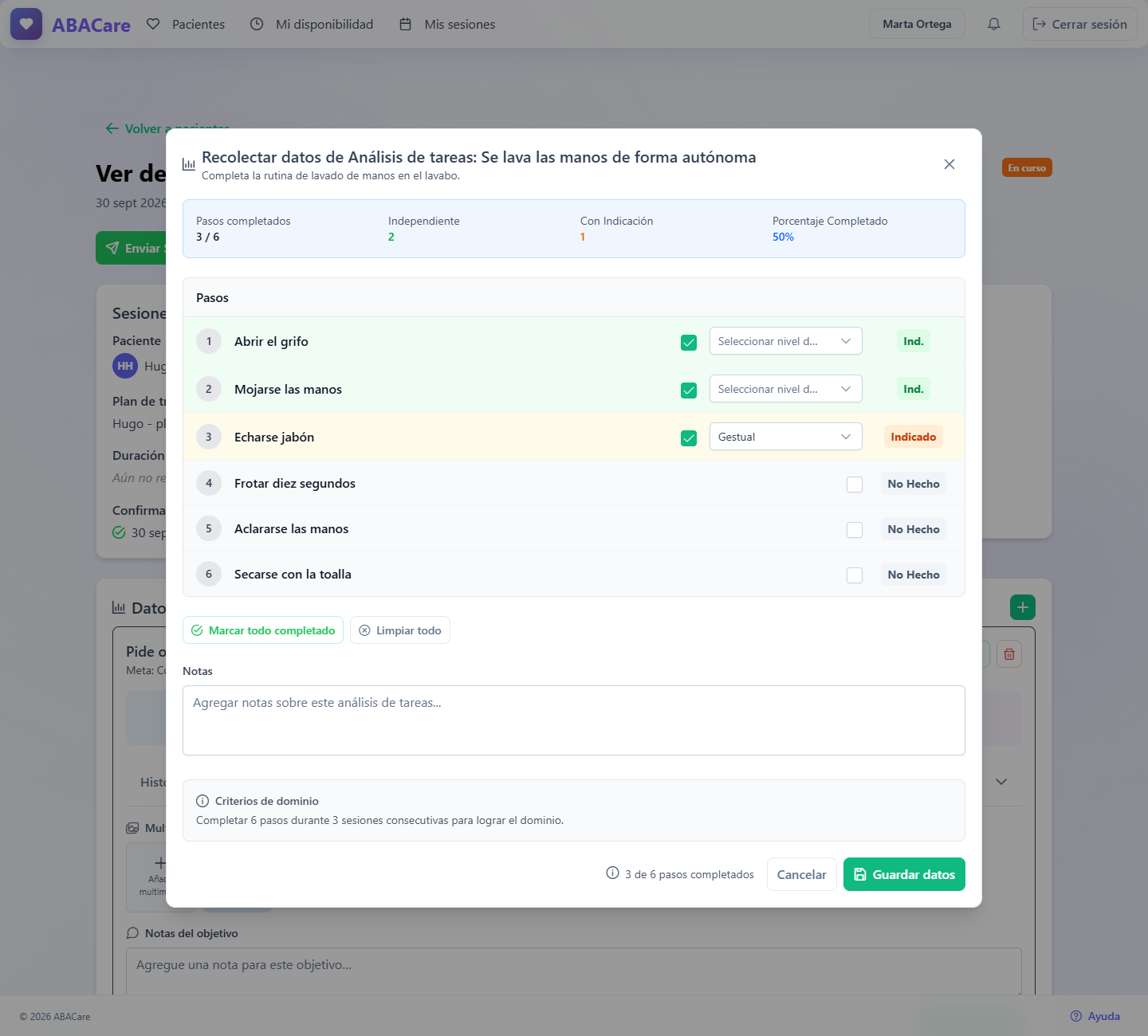Screen dimensions: 1148x1036
Task: Toggle checkbox for Abrir el grifo
Action: pos(689,343)
